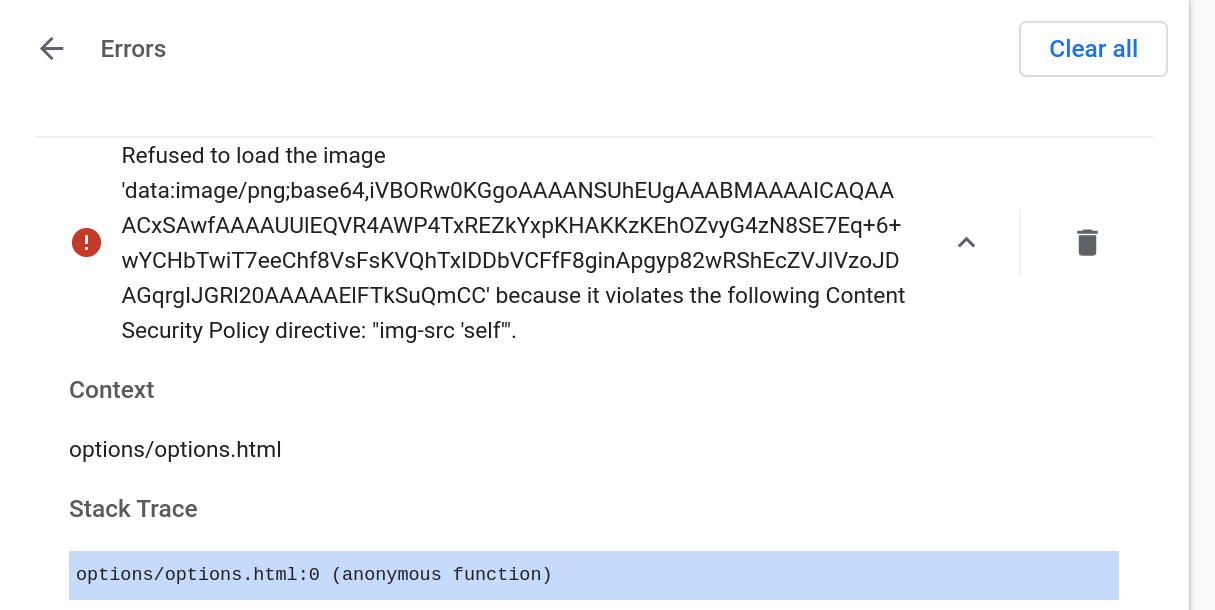The image size is (1215, 610).
Task: Click the base64 data:image URL text
Action: [500, 225]
